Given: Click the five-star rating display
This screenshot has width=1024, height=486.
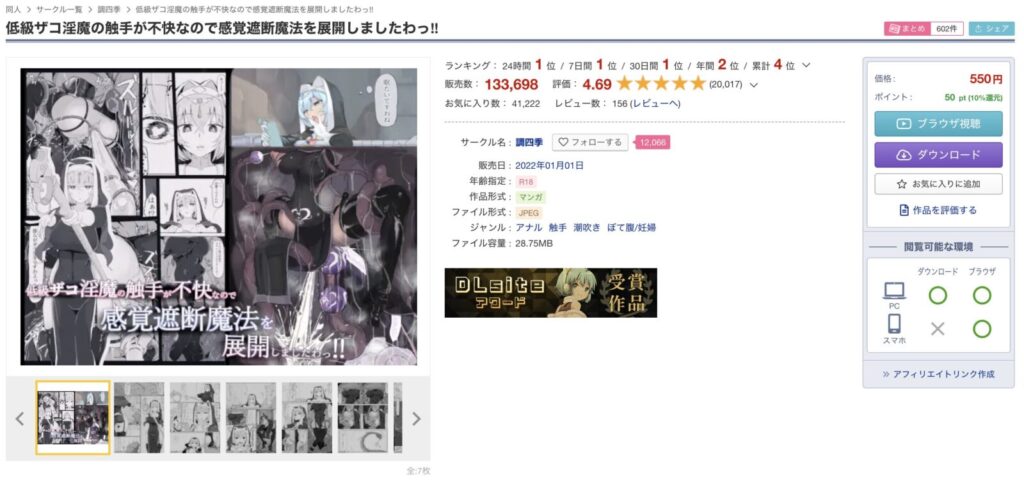Looking at the screenshot, I should [661, 84].
